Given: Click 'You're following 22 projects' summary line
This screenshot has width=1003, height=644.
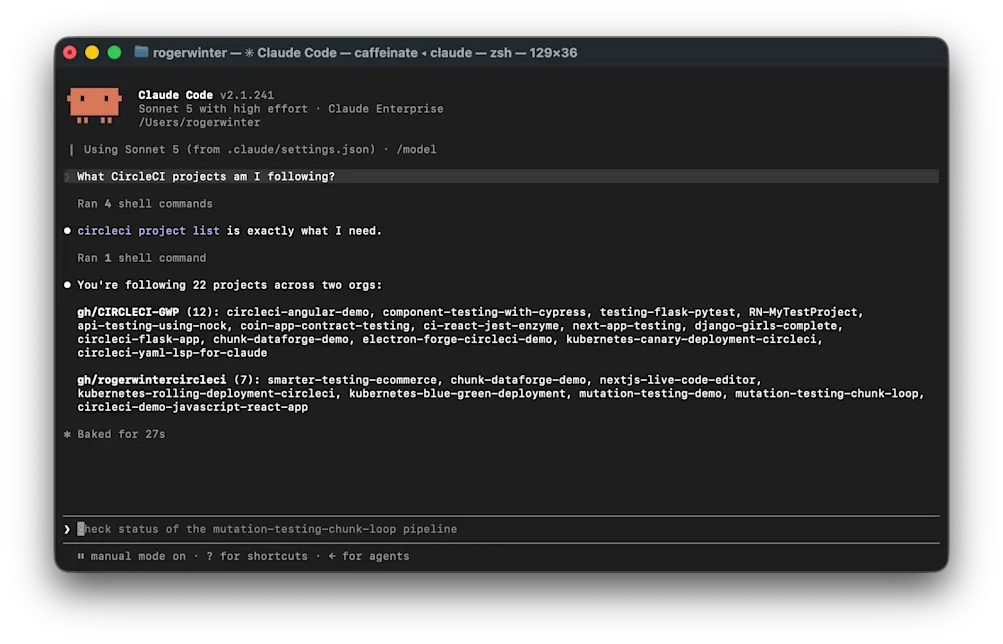Looking at the screenshot, I should click(229, 285).
